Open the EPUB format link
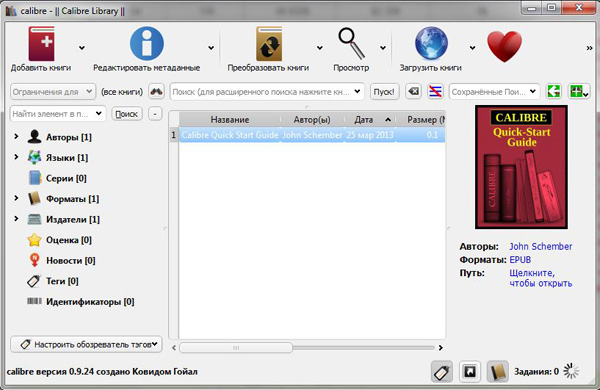Viewport: 600px width, 390px height. [520, 260]
